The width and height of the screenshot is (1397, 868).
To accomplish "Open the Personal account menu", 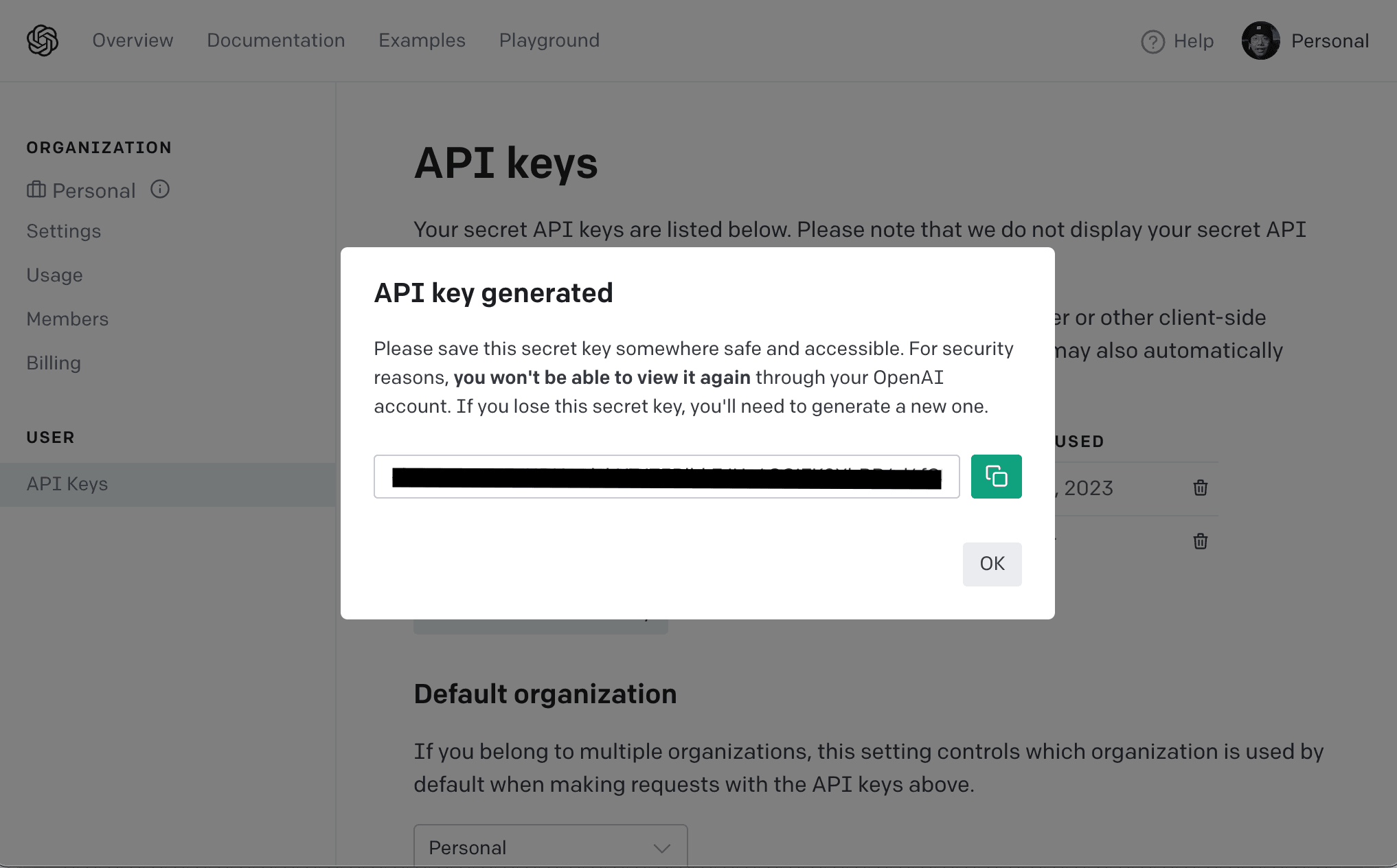I will click(1330, 41).
